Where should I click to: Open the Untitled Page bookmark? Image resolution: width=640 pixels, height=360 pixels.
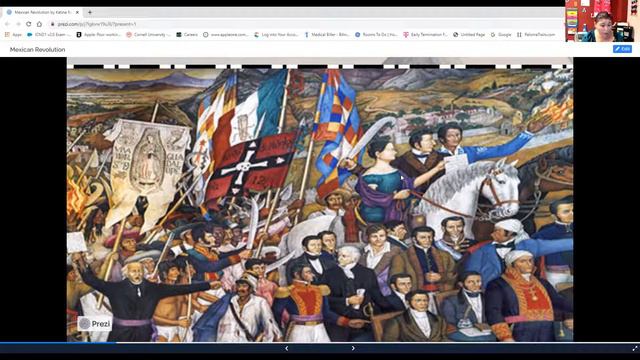point(469,35)
